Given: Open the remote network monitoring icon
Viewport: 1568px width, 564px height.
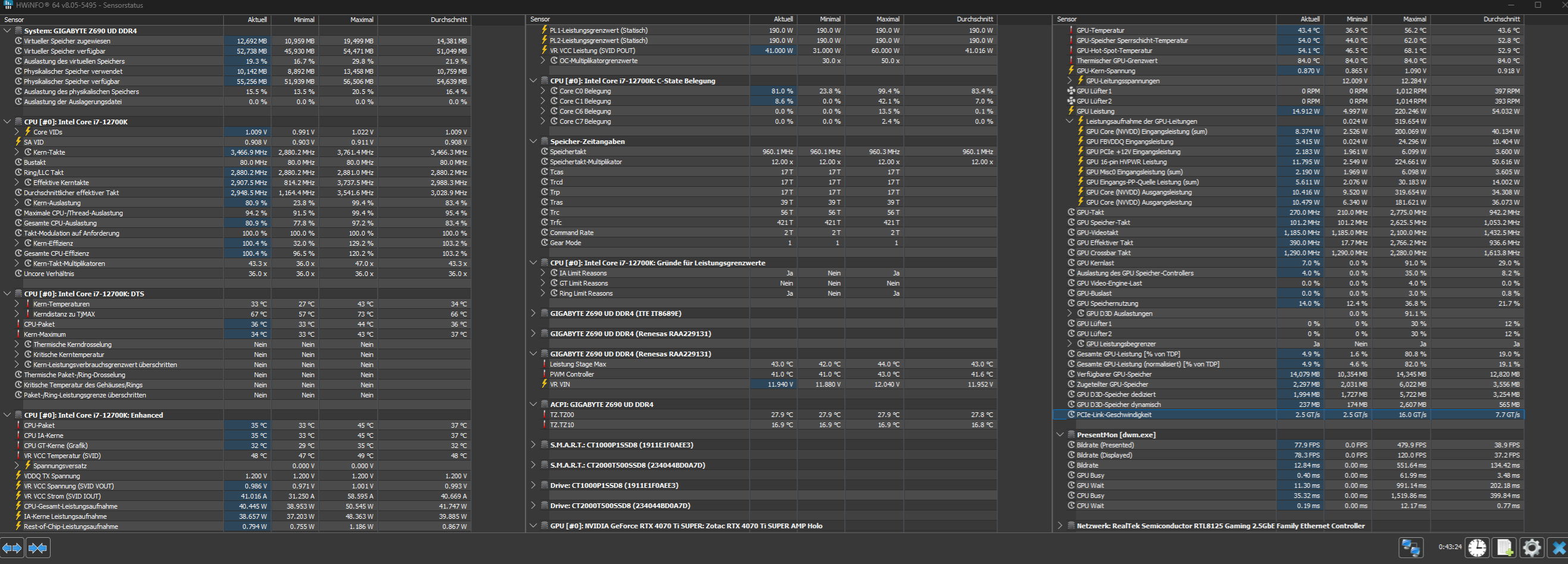Looking at the screenshot, I should click(x=1410, y=547).
